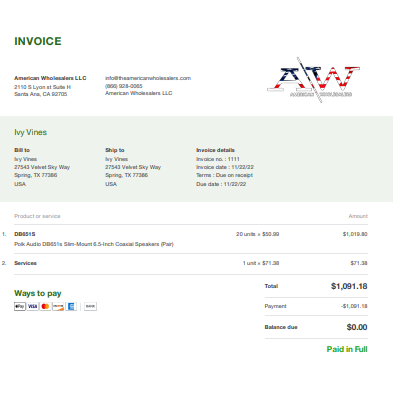Click the Mastercard payment icon
393x401 pixels.
click(45, 306)
